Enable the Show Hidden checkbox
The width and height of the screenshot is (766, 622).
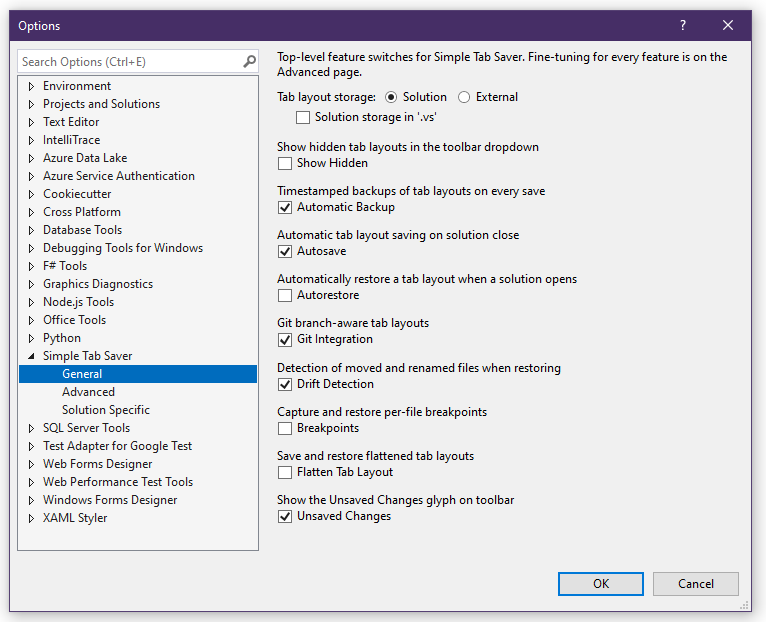(x=285, y=163)
